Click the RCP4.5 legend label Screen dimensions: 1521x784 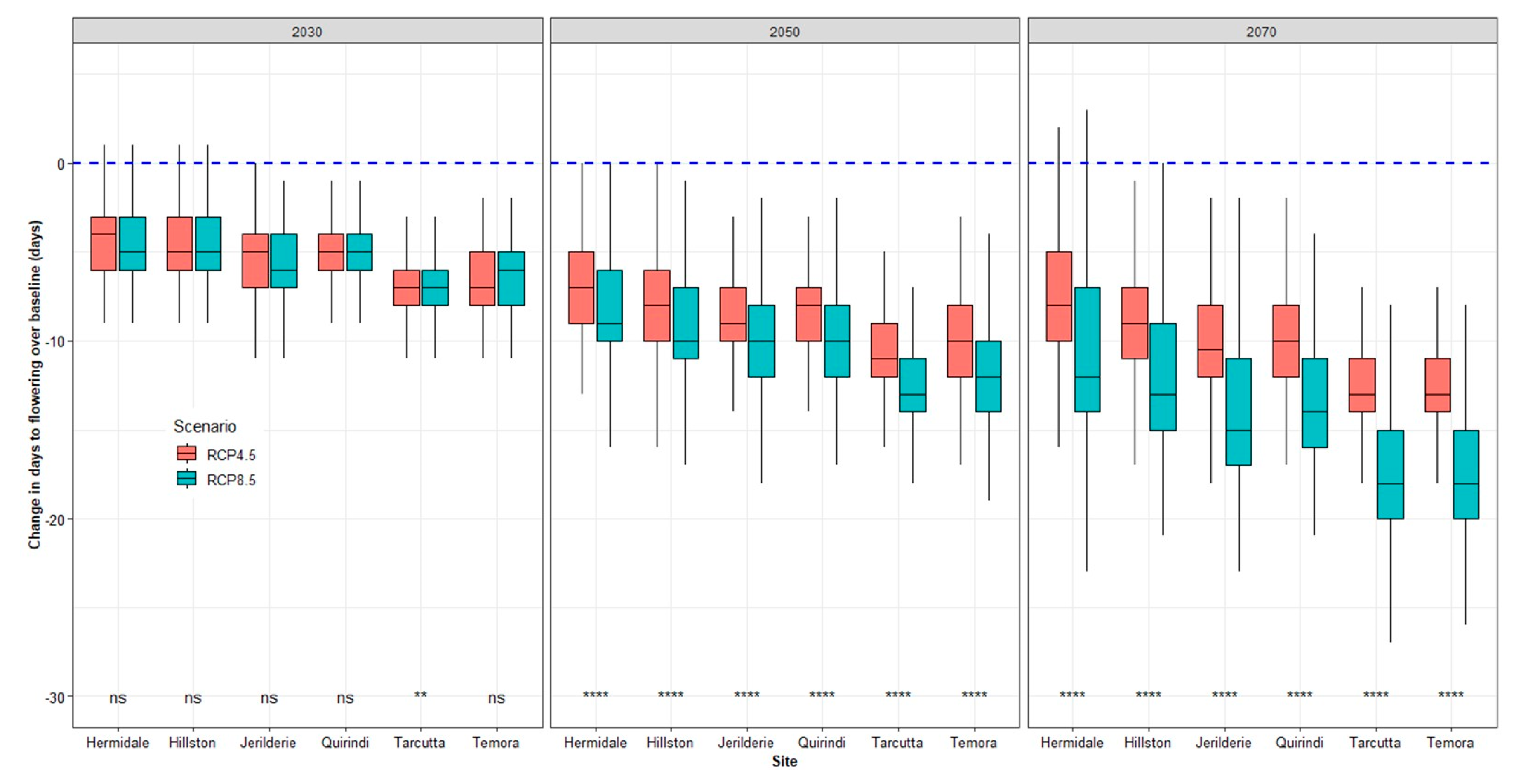231,454
